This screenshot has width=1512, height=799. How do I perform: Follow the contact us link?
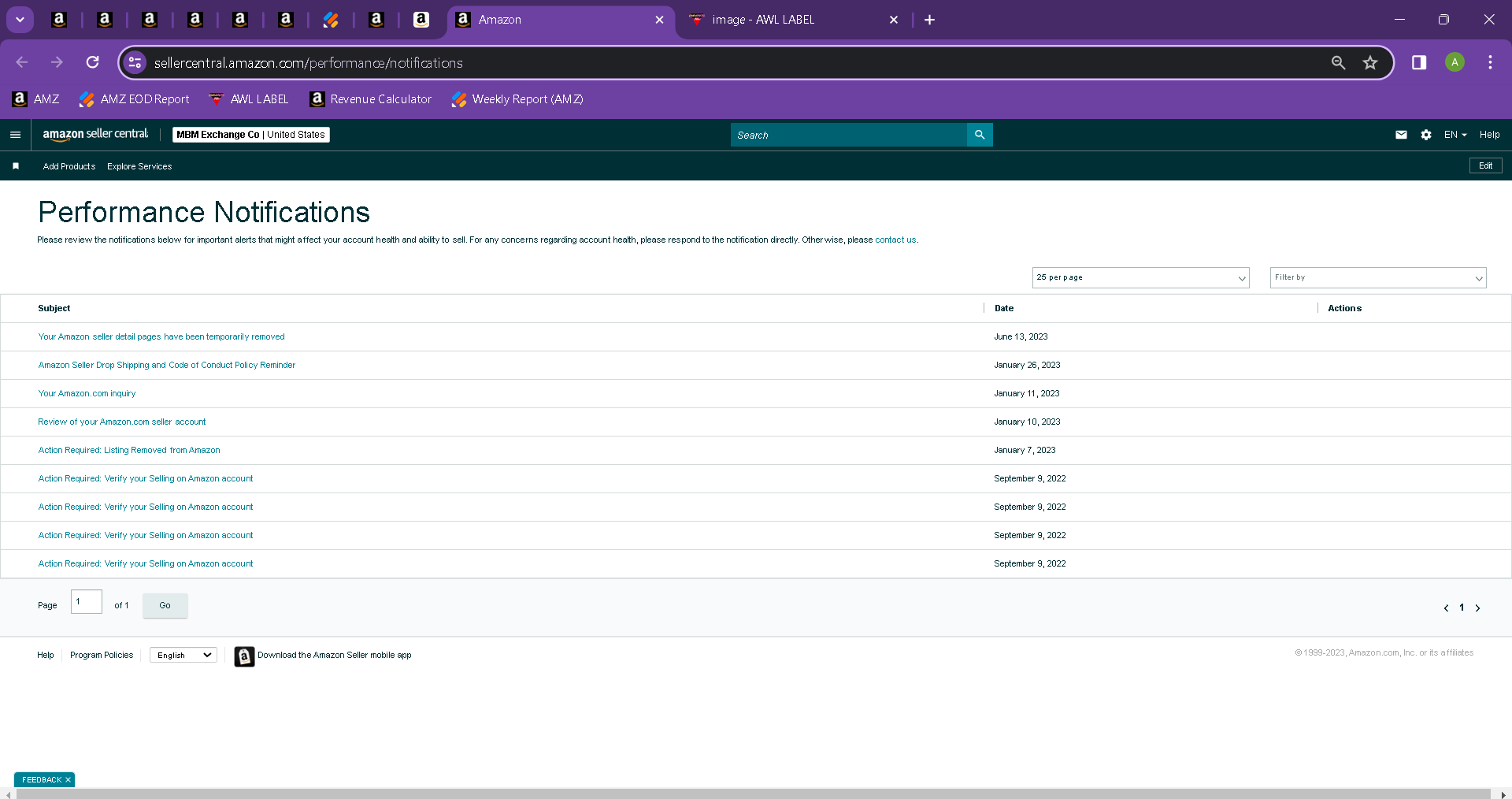pyautogui.click(x=895, y=240)
